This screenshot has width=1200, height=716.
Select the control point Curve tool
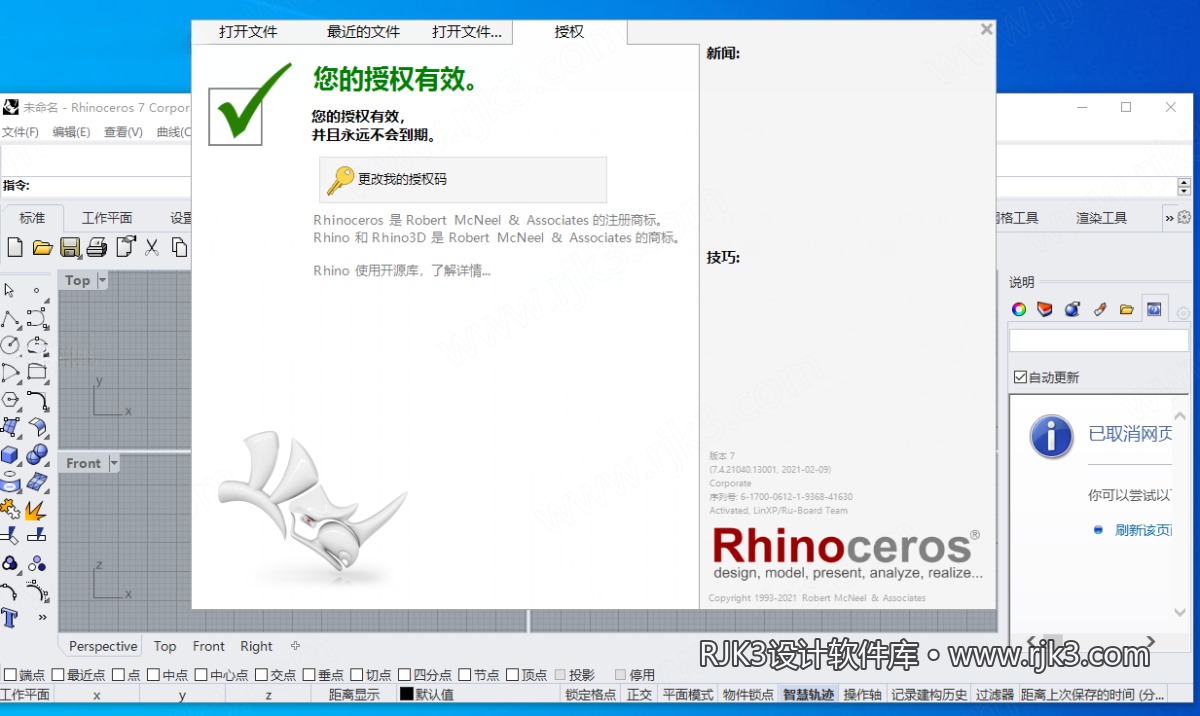(x=37, y=319)
